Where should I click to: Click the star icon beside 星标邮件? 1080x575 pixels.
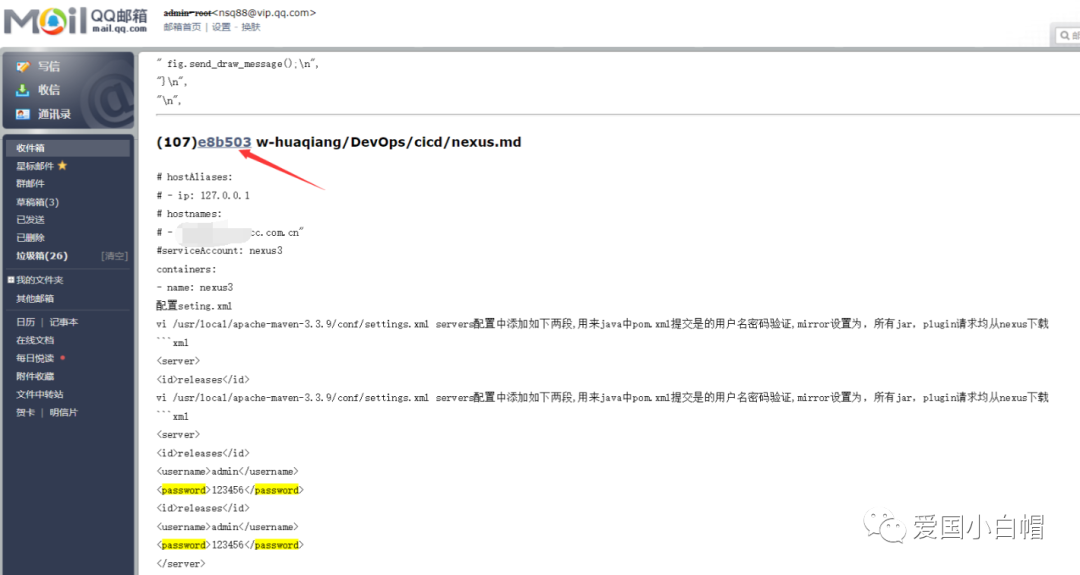63,165
